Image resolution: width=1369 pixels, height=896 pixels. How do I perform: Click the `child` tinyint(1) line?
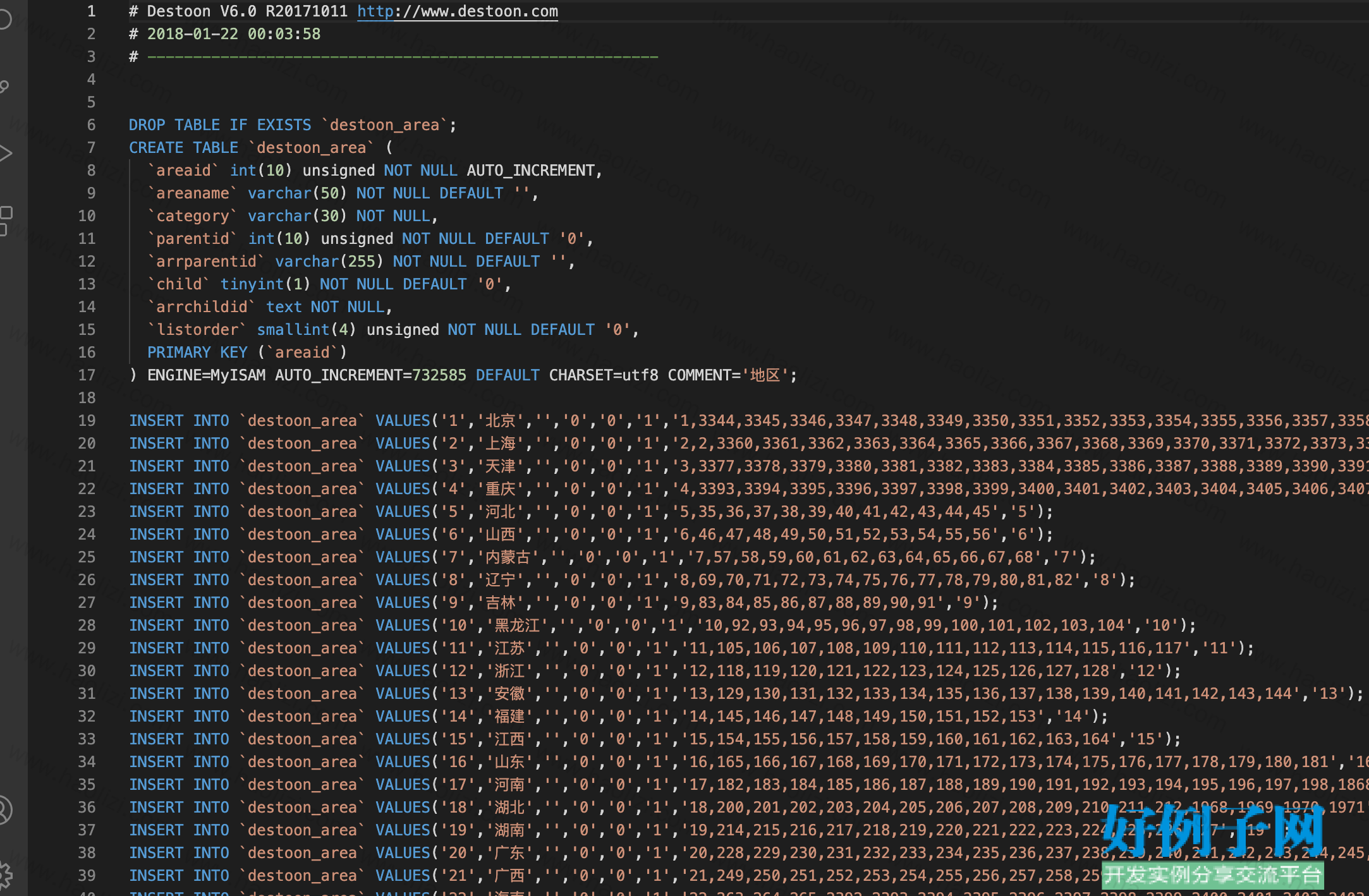[329, 284]
